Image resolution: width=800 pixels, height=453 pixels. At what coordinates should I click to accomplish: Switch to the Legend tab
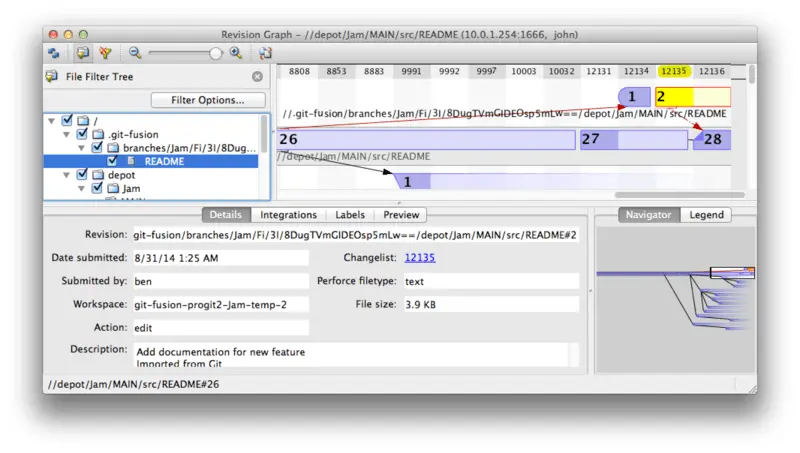[x=707, y=215]
